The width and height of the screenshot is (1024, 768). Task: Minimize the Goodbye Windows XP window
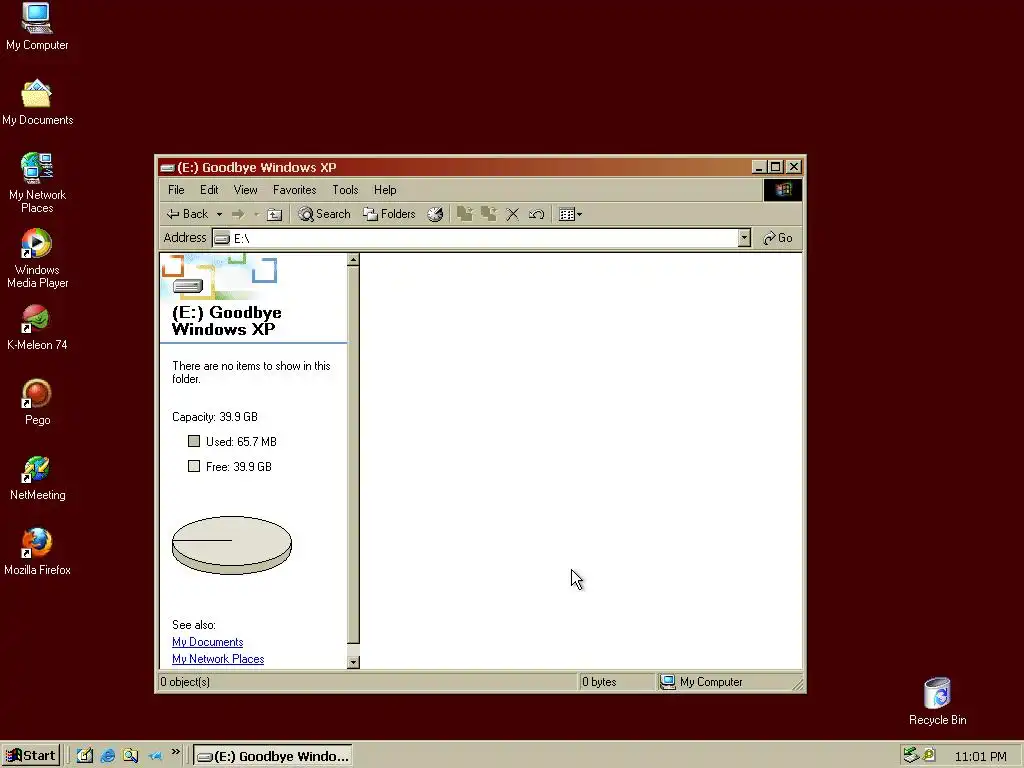(x=758, y=167)
